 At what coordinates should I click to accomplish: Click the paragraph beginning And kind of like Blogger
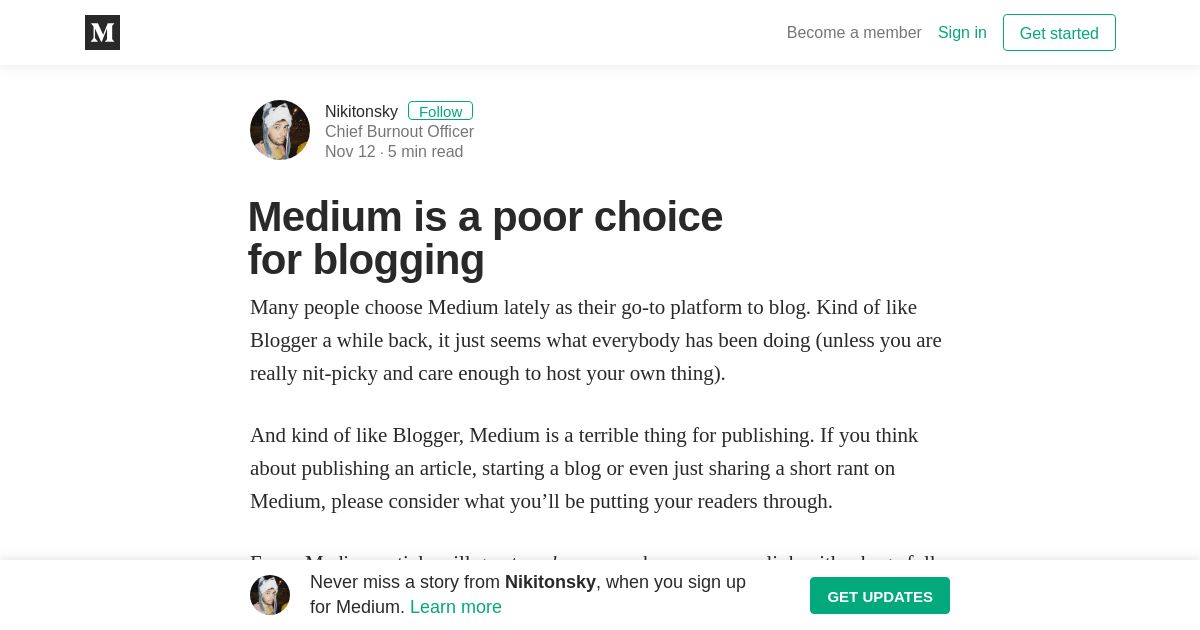(x=584, y=468)
